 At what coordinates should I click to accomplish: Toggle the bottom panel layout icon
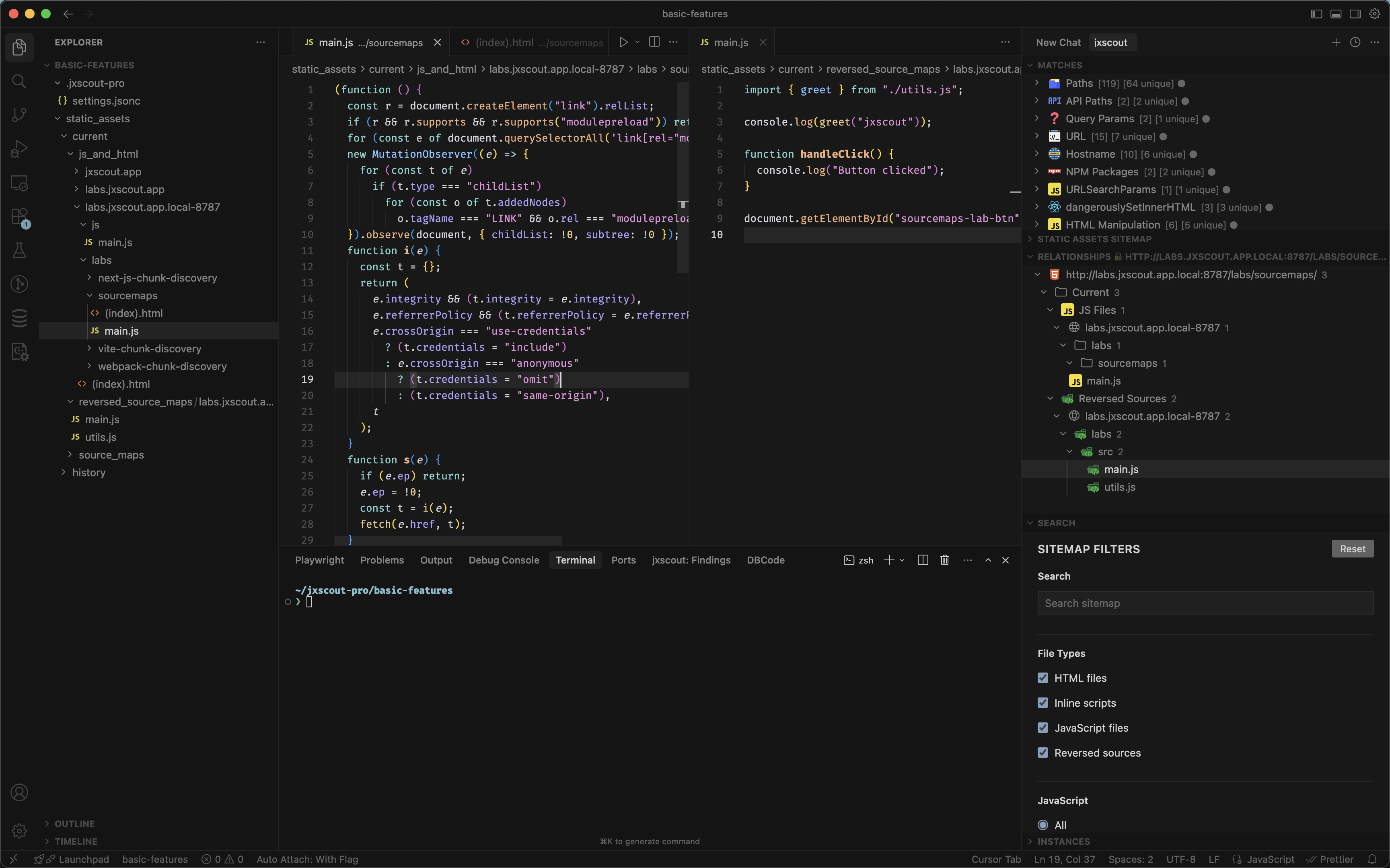tap(1336, 14)
